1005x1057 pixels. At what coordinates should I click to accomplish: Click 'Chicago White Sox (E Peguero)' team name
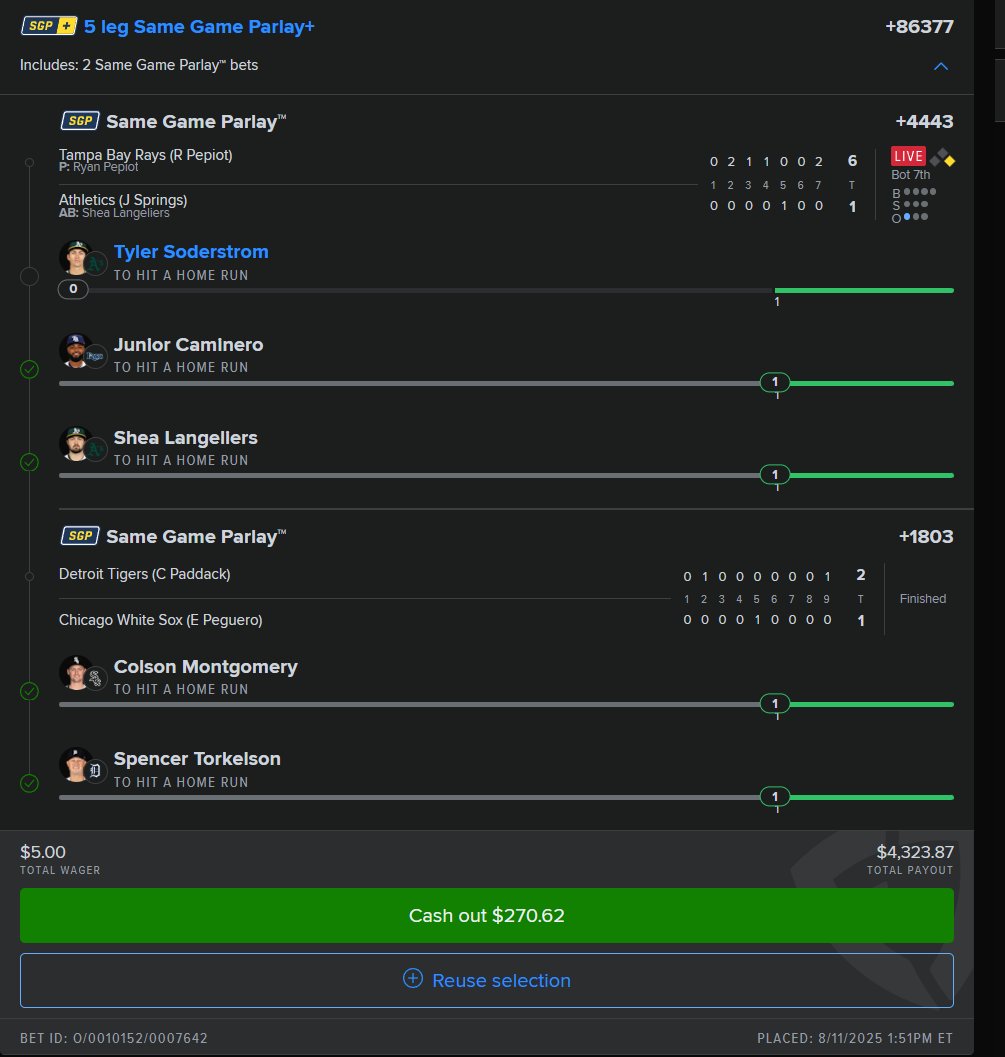coord(160,620)
